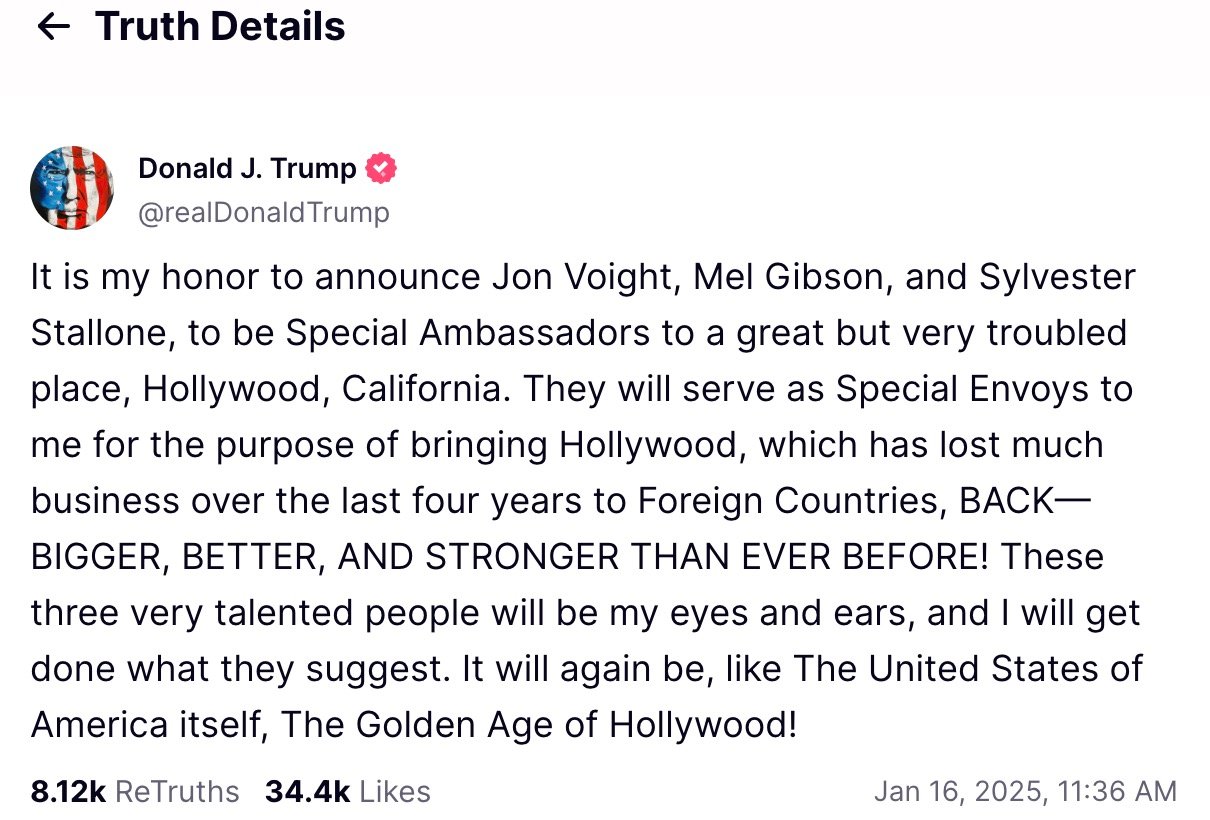Click the red verified badge icon

click(x=380, y=168)
